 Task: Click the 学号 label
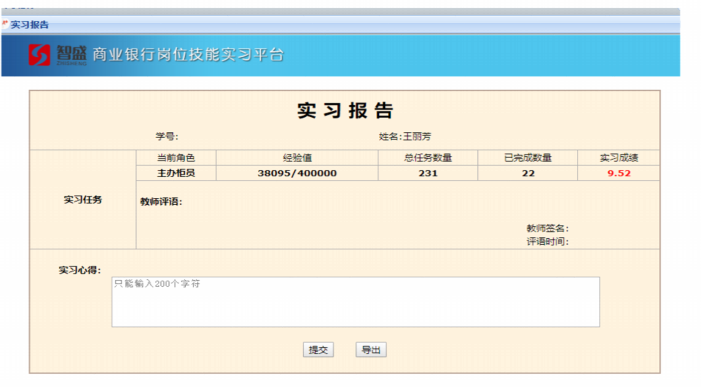(167, 136)
